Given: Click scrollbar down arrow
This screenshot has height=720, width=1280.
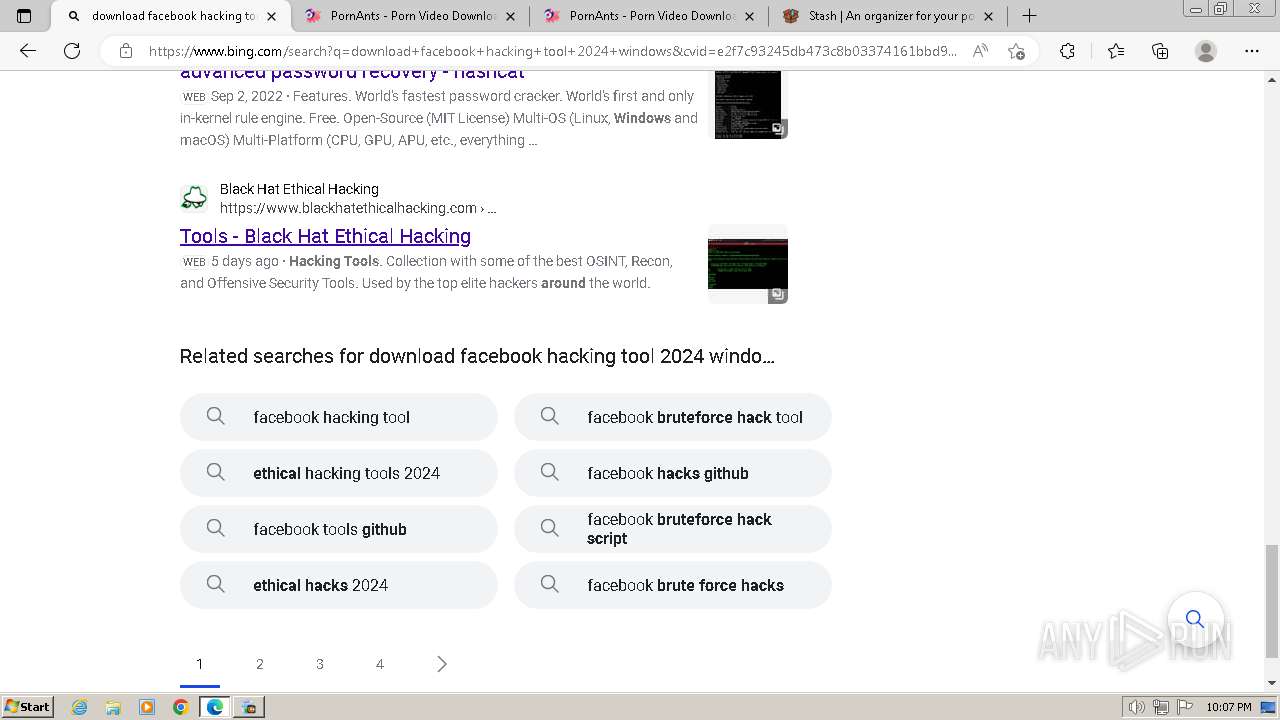Looking at the screenshot, I should [1271, 683].
